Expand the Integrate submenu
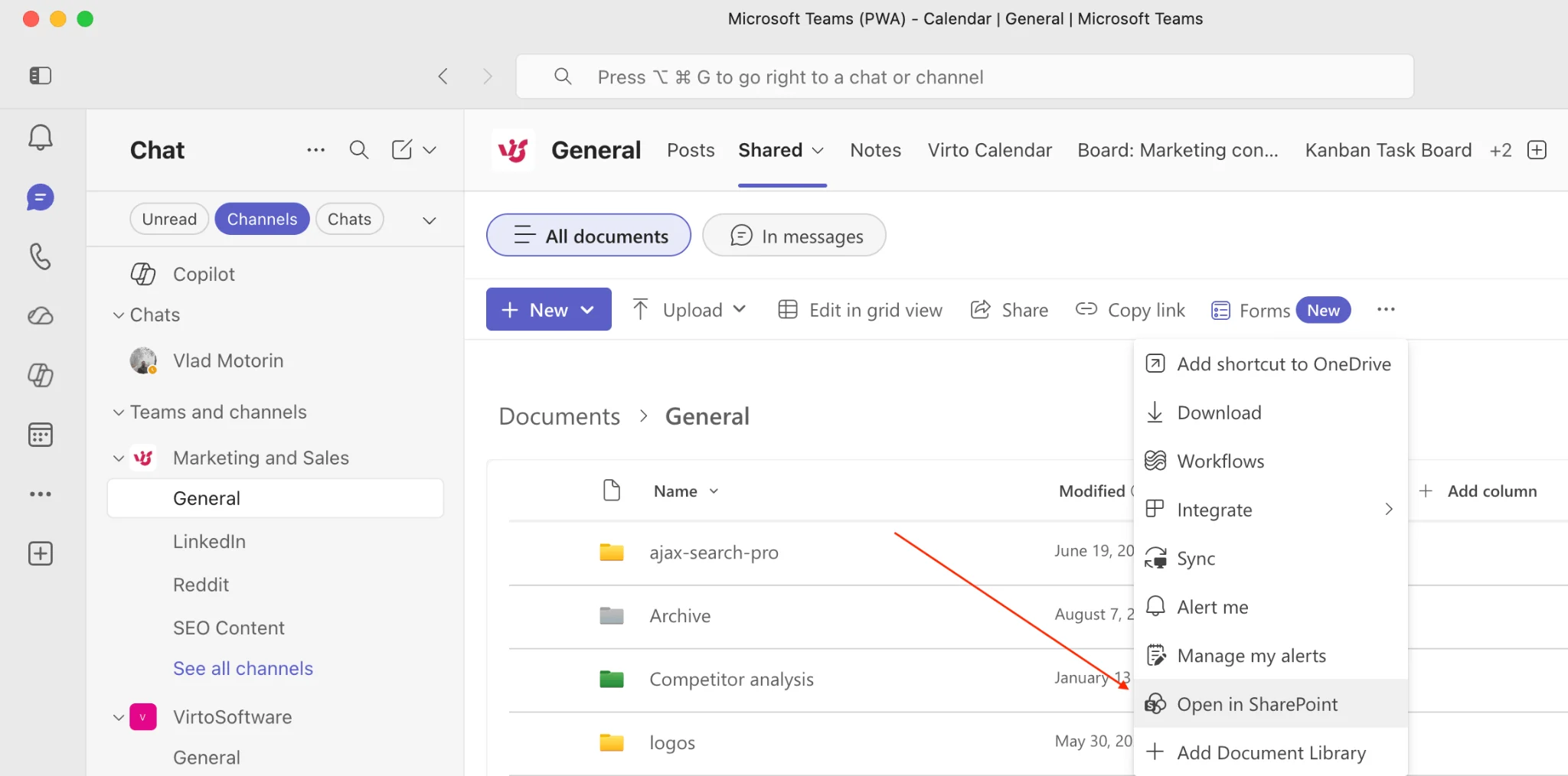 [x=1389, y=510]
